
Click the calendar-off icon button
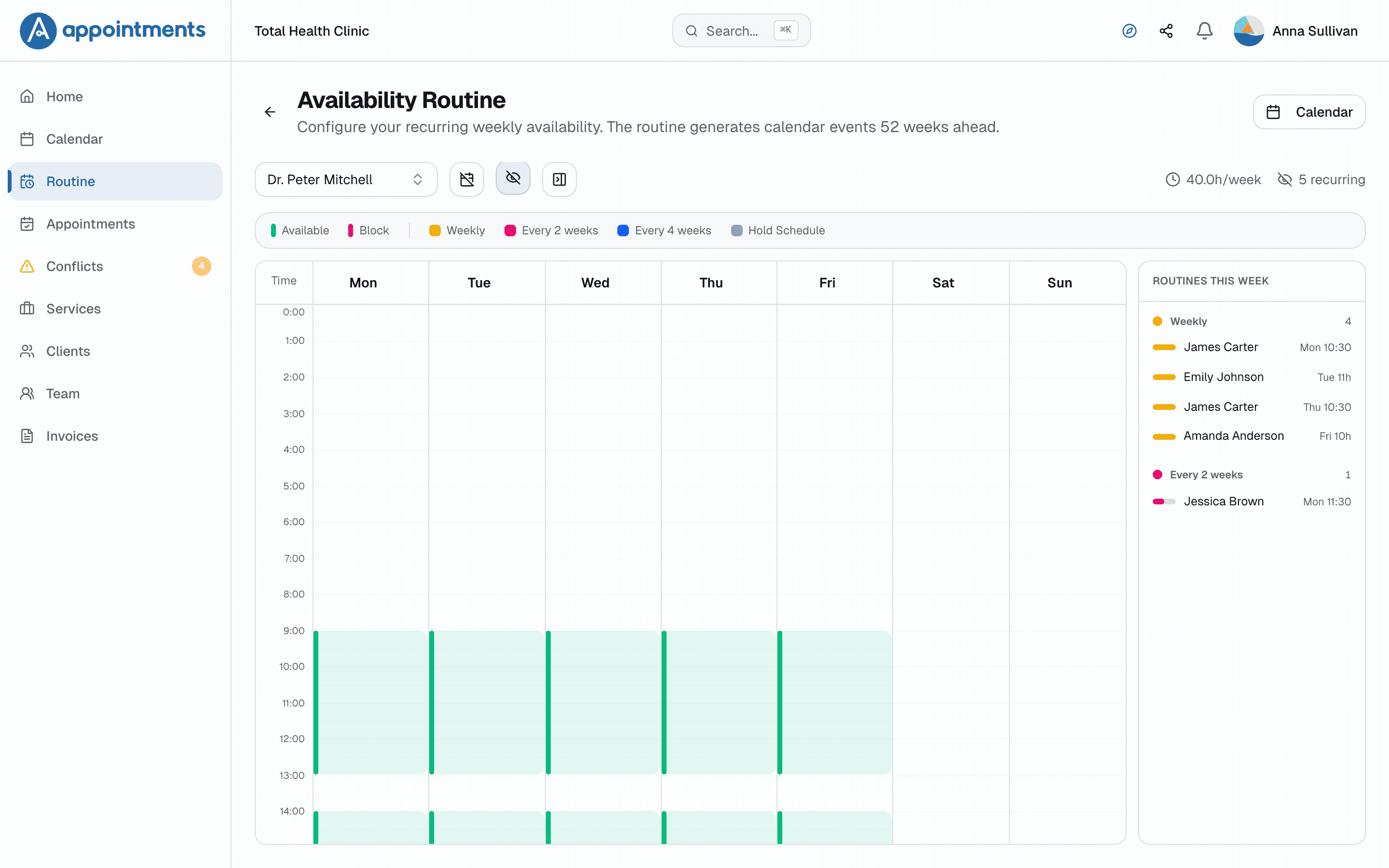(467, 180)
